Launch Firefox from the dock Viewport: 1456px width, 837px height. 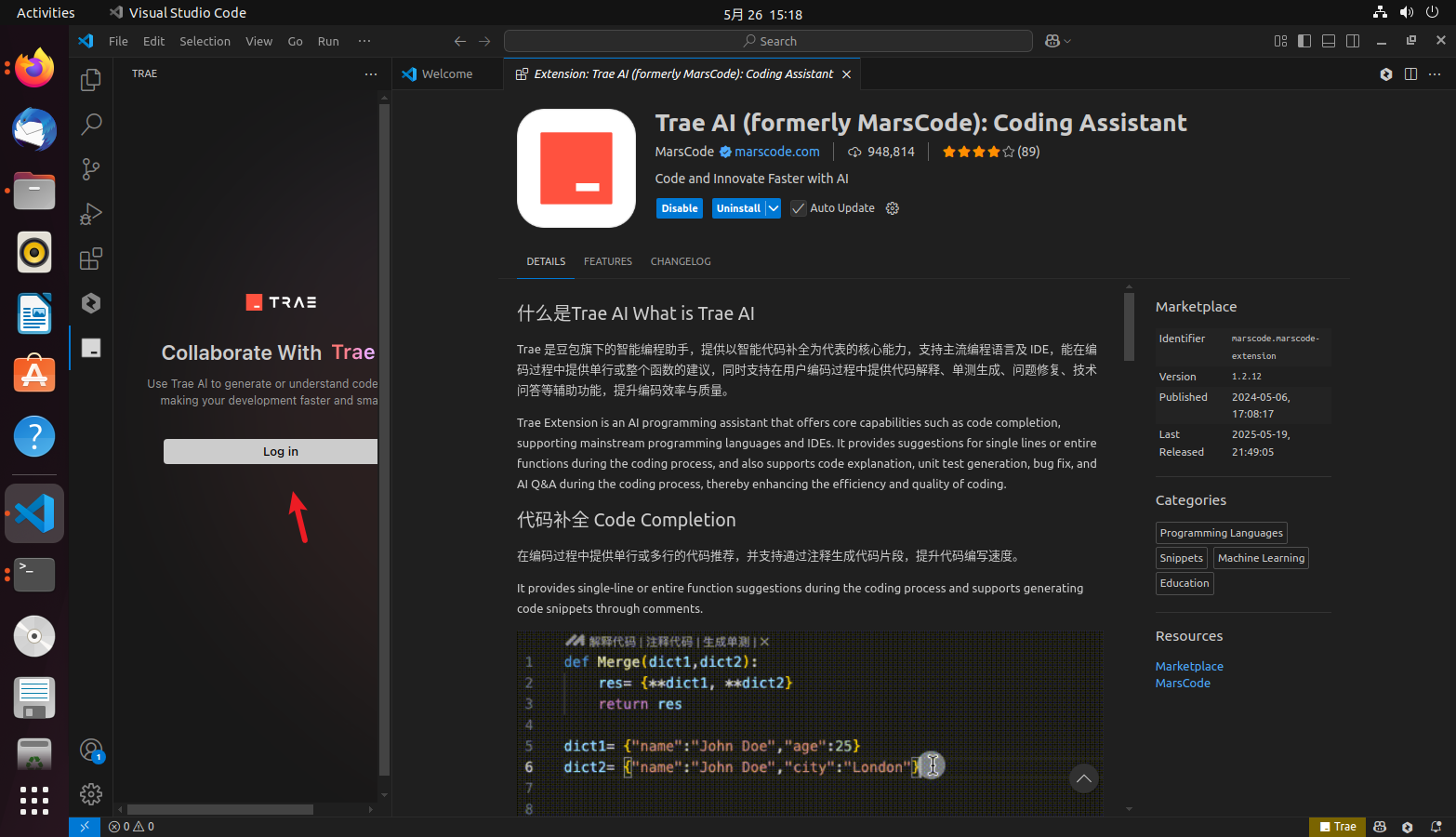click(x=33, y=67)
